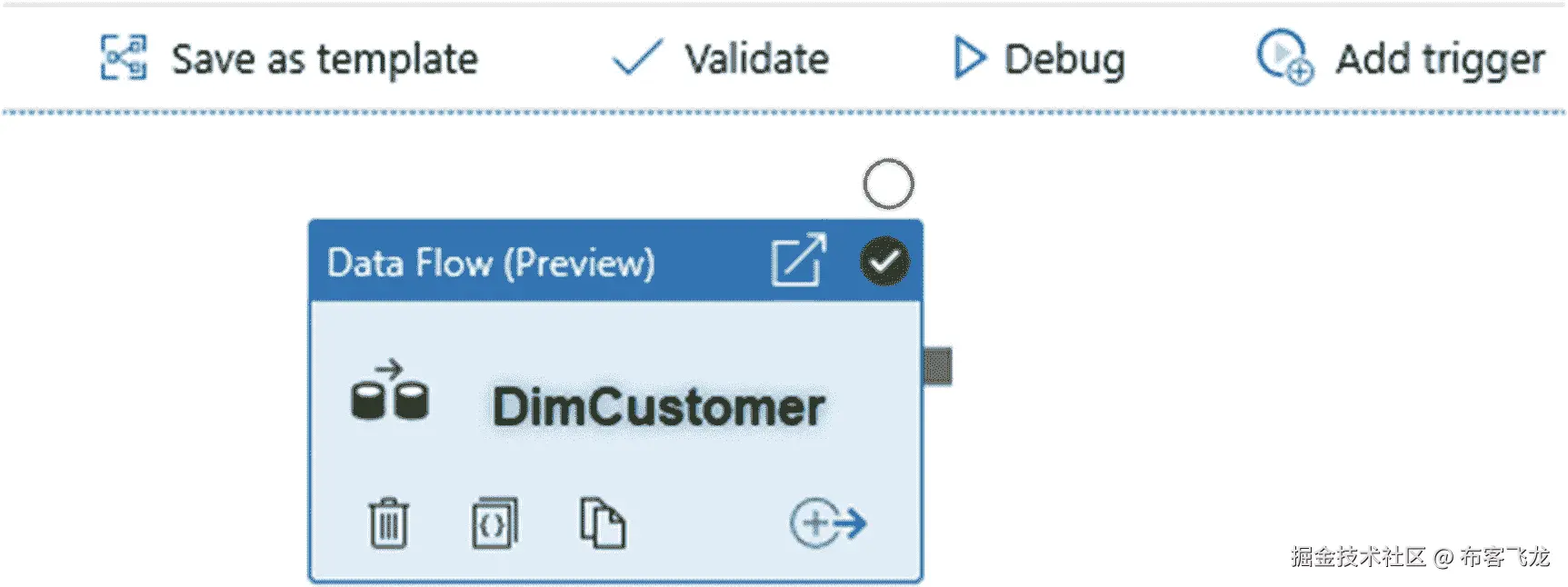Screen dimensions: 1568x587
Task: Select the Save as template label
Action: [325, 60]
